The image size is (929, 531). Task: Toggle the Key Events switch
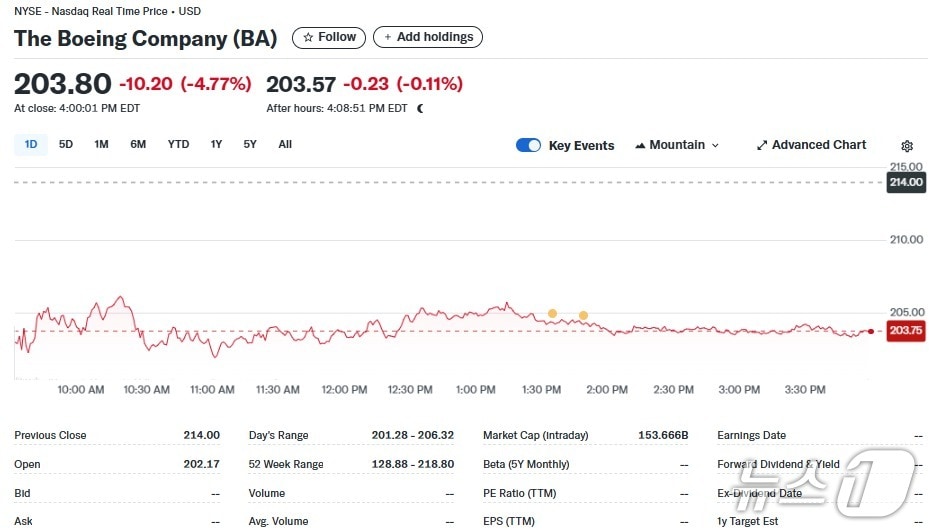pos(528,145)
